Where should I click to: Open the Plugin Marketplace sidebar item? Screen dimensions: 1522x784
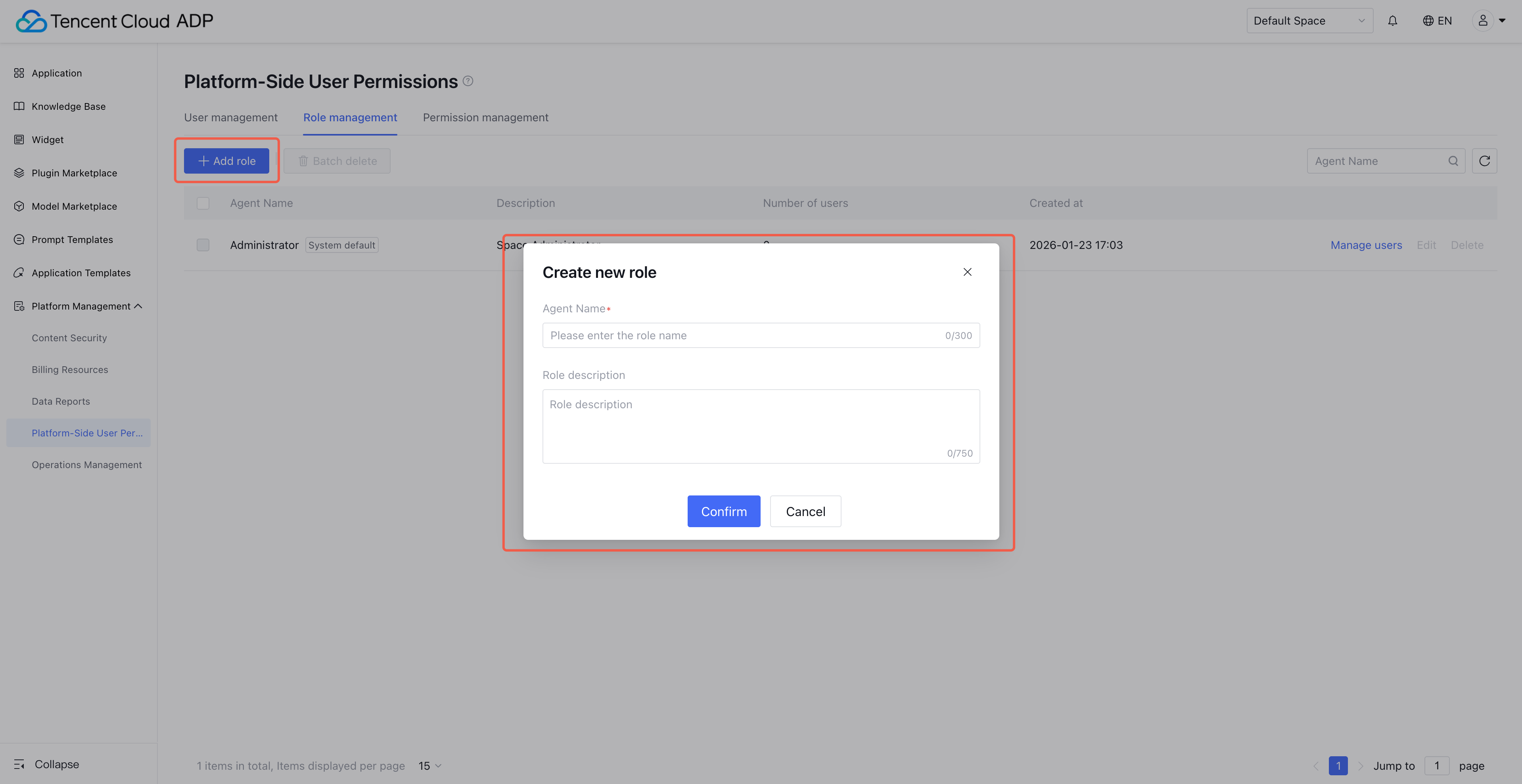click(74, 173)
